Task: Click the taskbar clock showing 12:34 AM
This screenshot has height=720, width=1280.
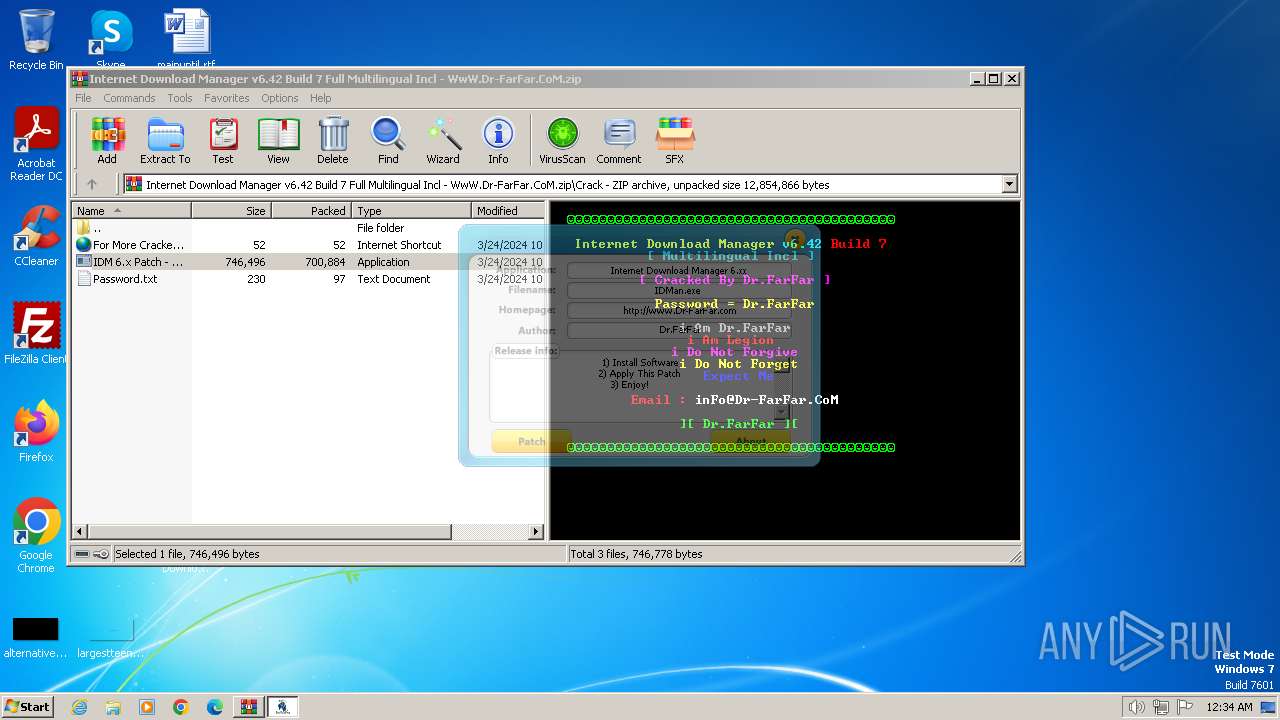Action: pyautogui.click(x=1229, y=707)
